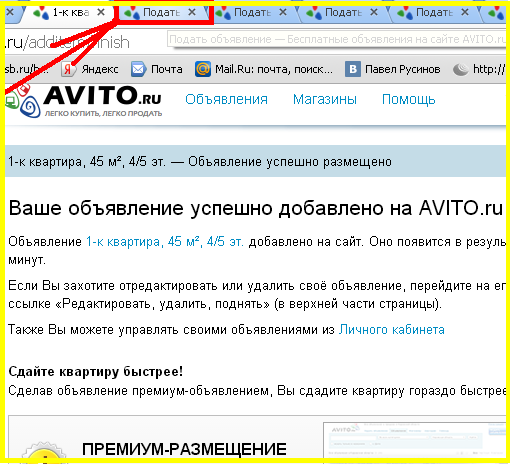Open the '1-к квартира, 45 м², 4/5 эт.' listing link

tap(165, 241)
